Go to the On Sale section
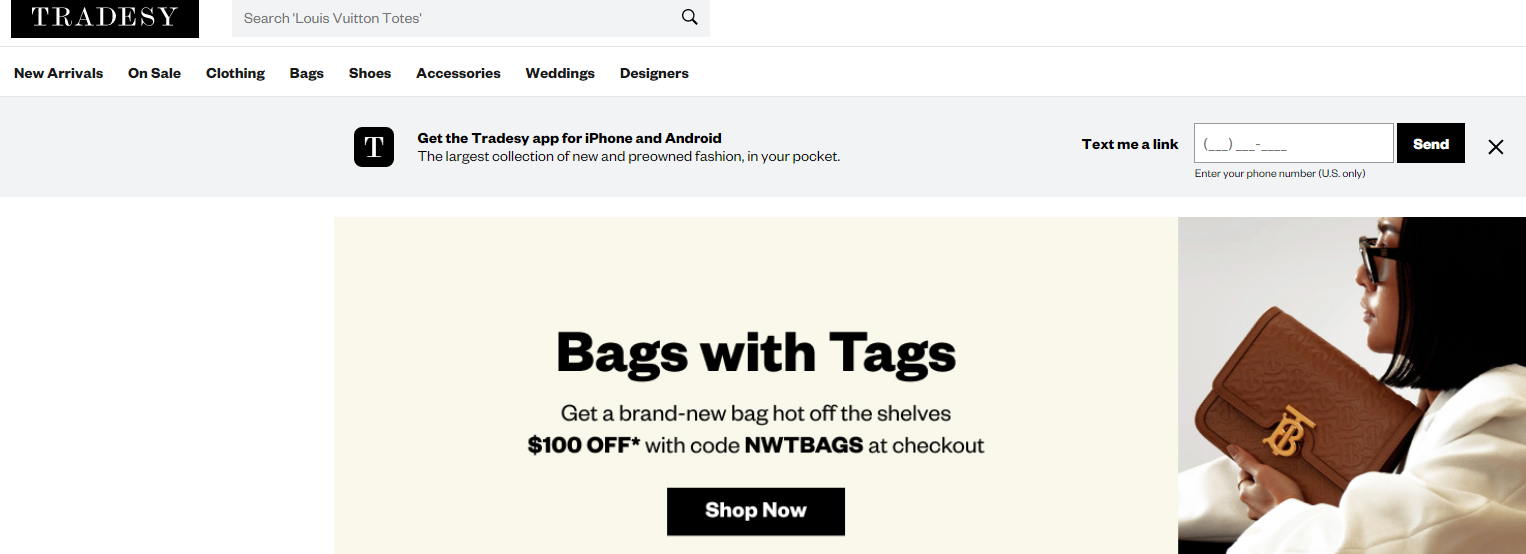1526x554 pixels. (154, 73)
